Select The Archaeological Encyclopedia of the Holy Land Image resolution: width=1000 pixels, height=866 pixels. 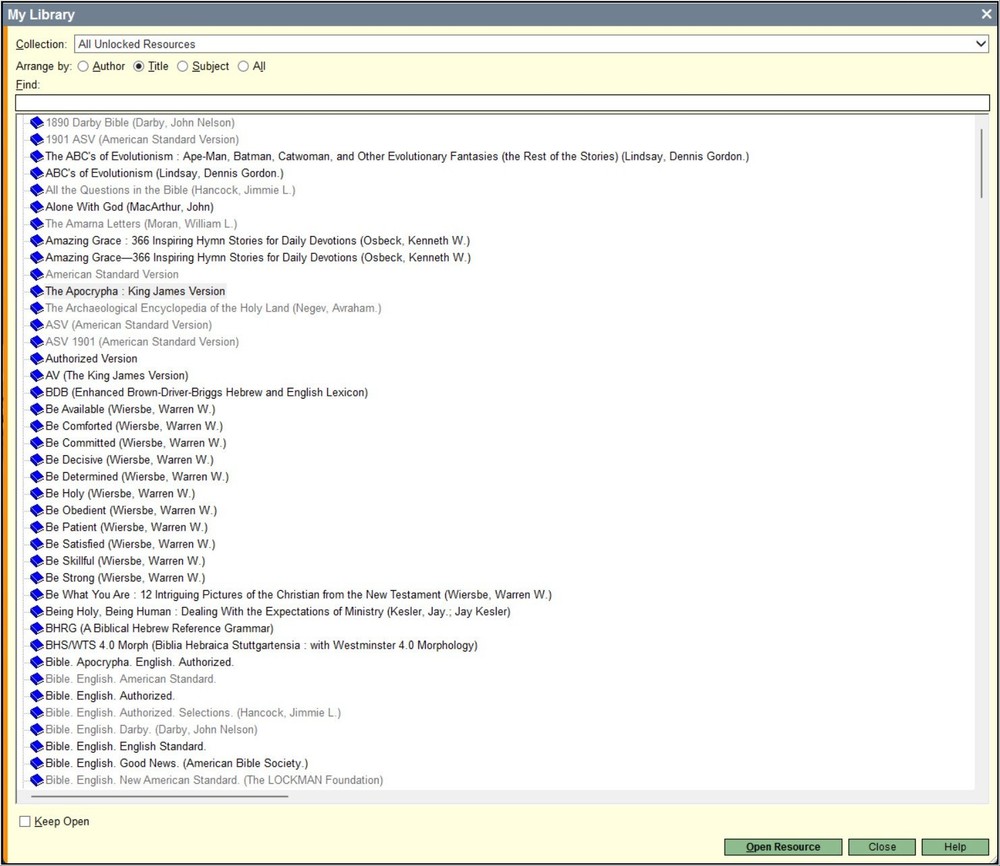pos(213,308)
